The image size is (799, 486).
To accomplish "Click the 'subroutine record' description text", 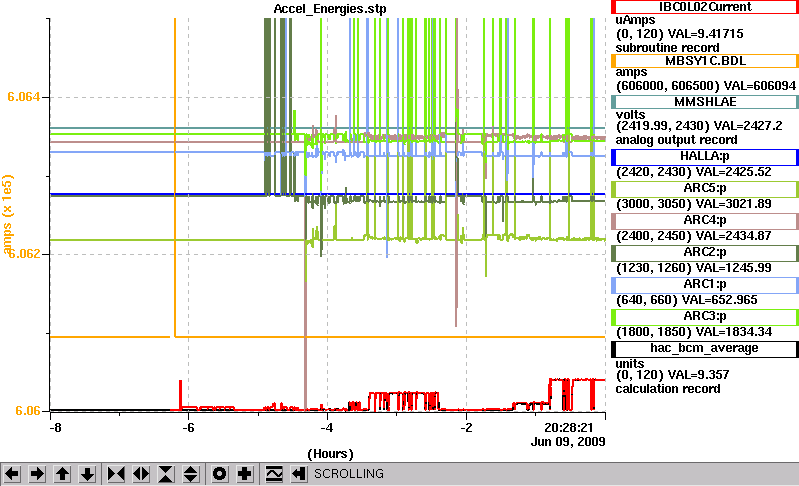I will coord(667,48).
